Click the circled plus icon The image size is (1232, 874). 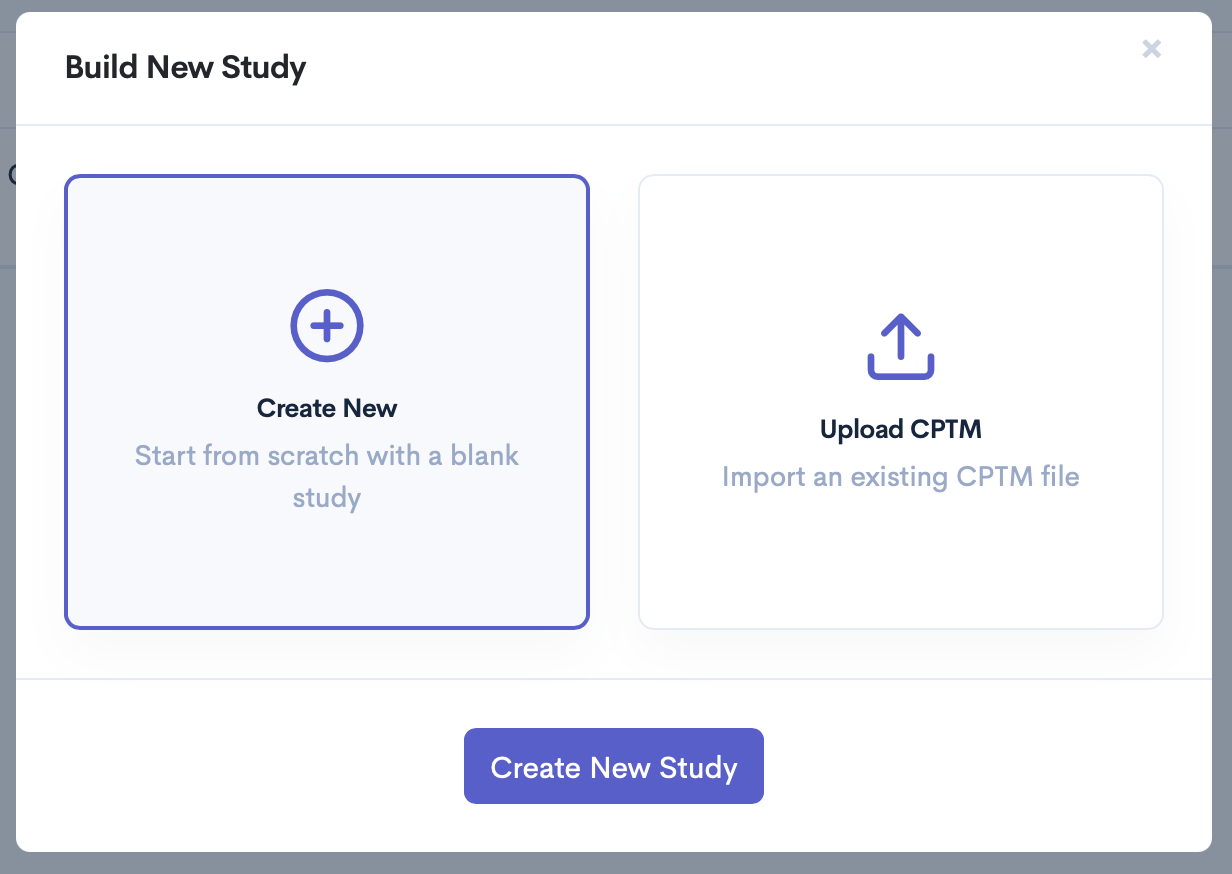(327, 325)
